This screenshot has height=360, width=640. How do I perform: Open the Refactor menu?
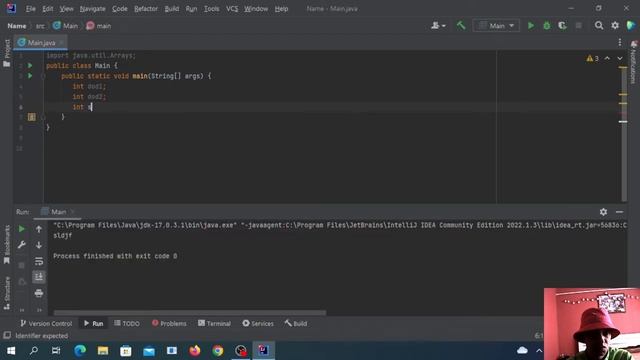[146, 9]
